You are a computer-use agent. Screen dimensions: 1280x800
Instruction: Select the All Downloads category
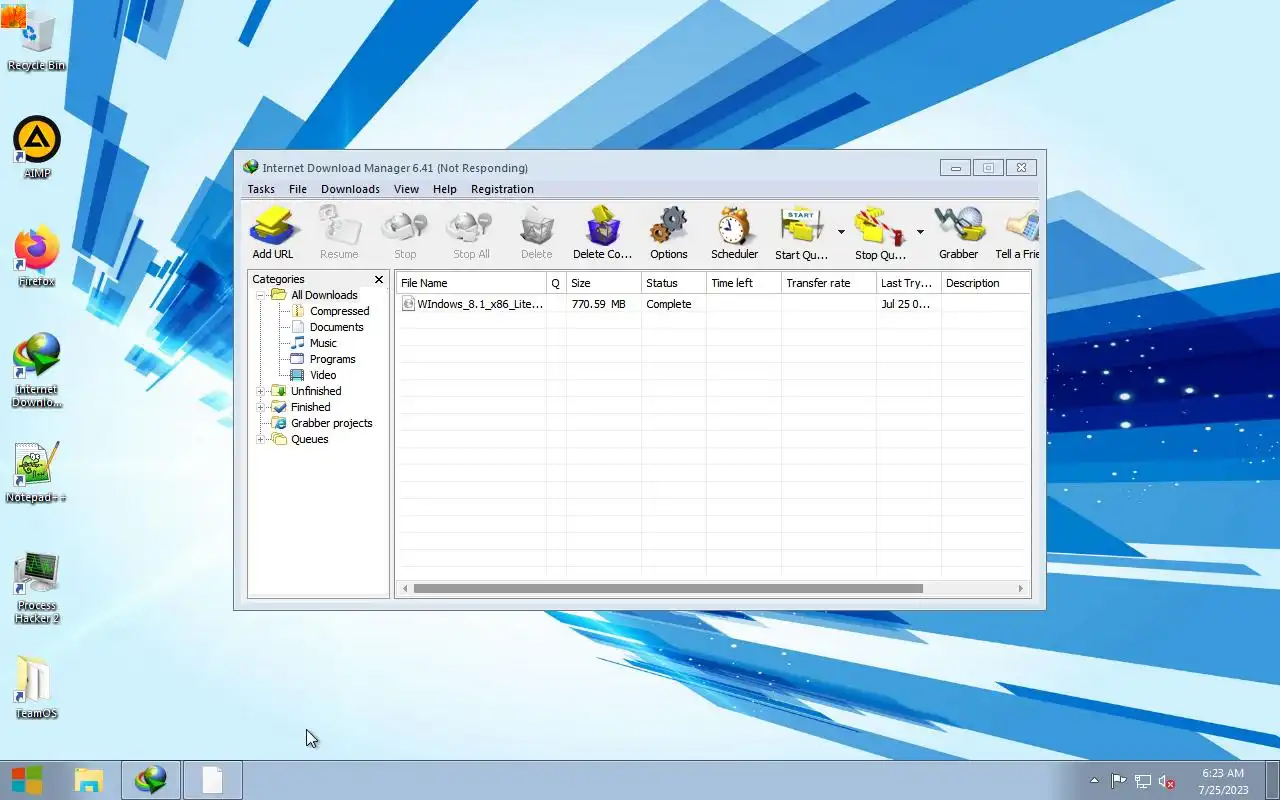point(324,295)
